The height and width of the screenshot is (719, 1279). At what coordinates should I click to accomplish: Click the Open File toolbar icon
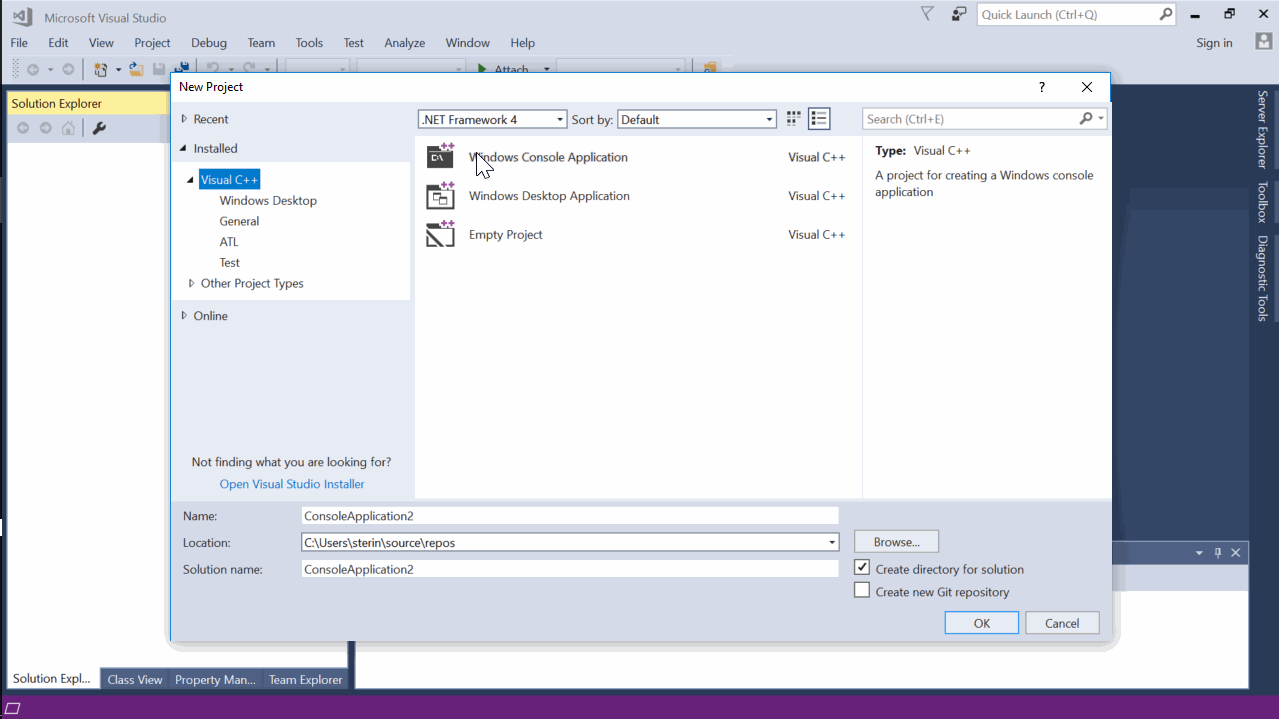coord(136,69)
